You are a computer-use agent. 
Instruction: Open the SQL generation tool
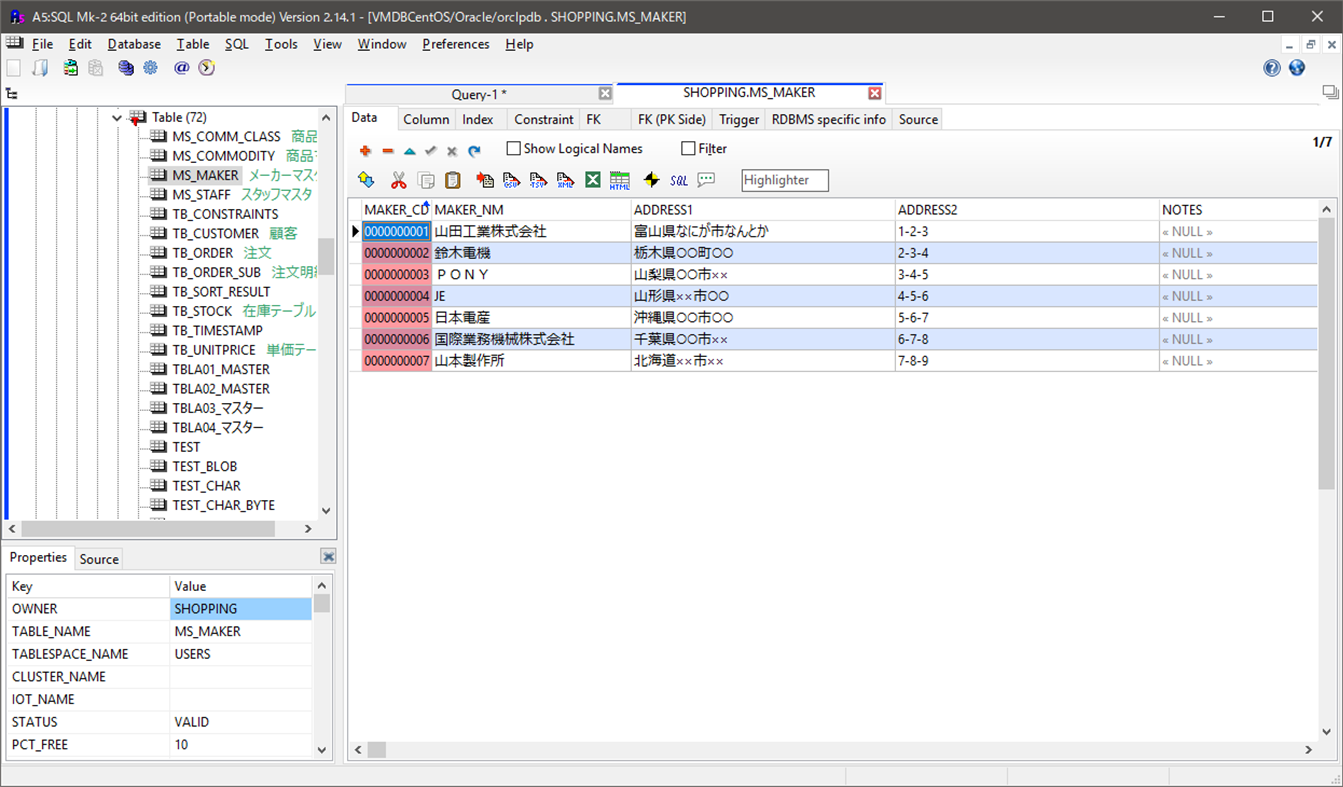click(679, 180)
